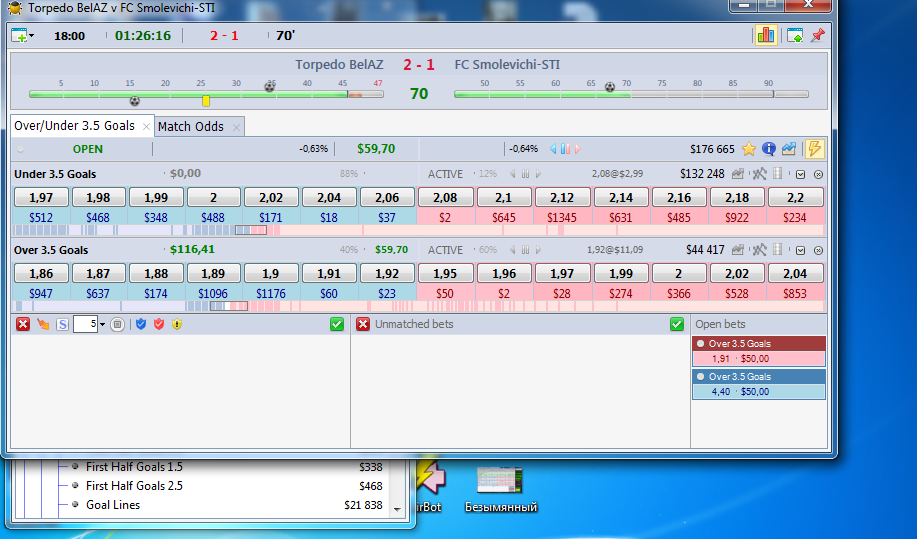
Task: Click the orange arrow icon in bets toolbar
Action: pyautogui.click(x=43, y=324)
